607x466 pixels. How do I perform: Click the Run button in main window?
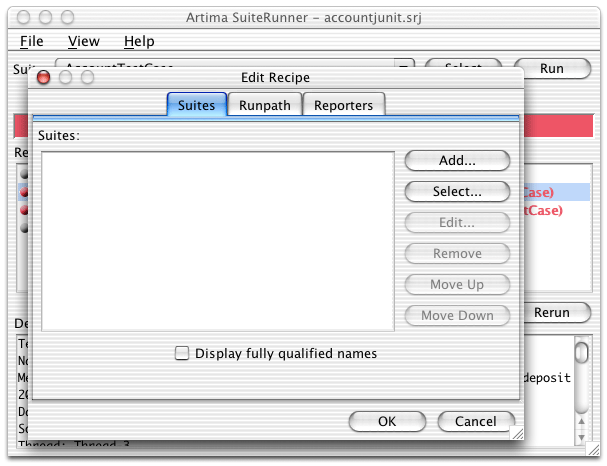point(552,69)
